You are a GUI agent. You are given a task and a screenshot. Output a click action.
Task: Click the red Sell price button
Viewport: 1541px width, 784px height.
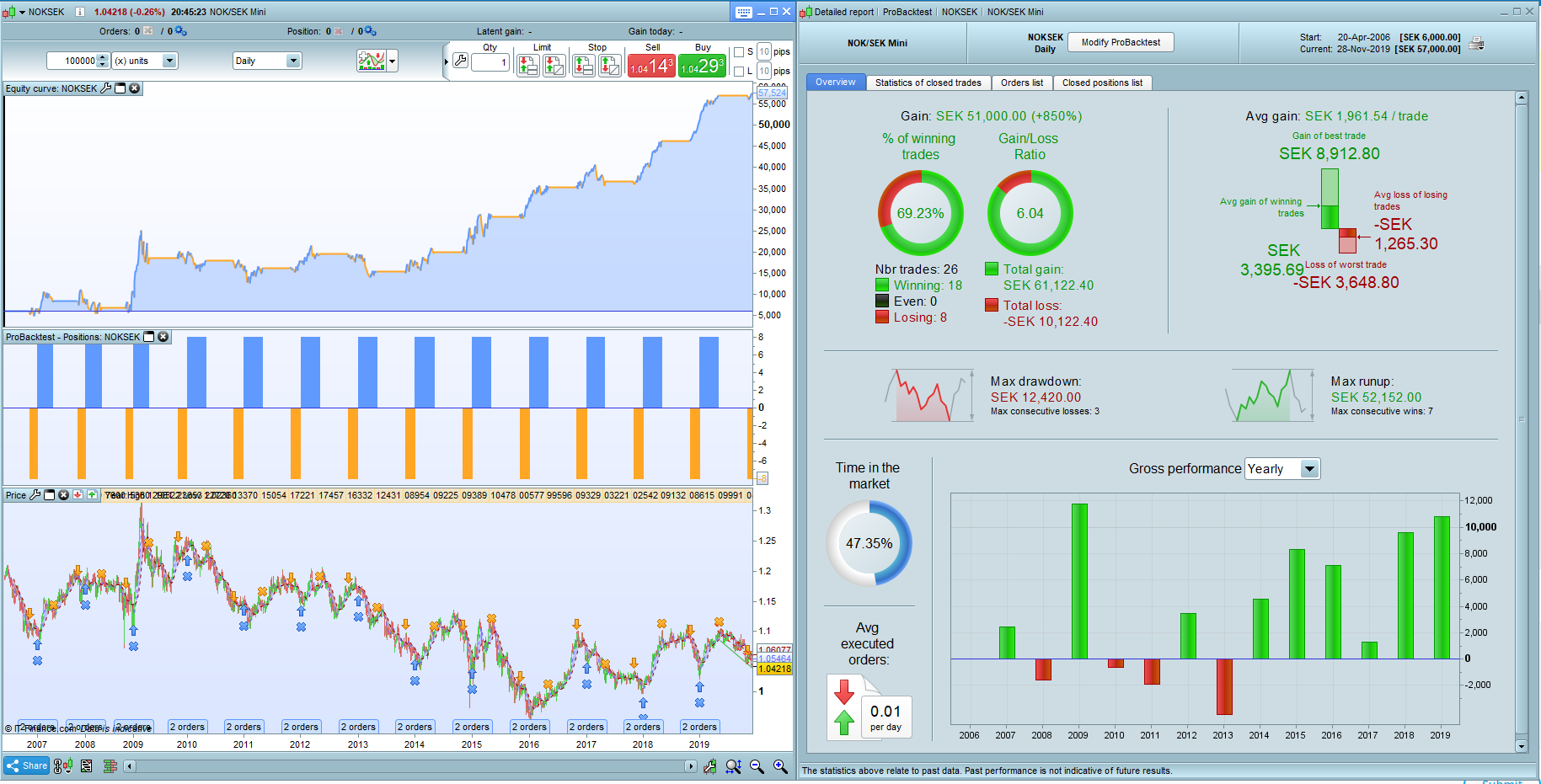click(651, 66)
